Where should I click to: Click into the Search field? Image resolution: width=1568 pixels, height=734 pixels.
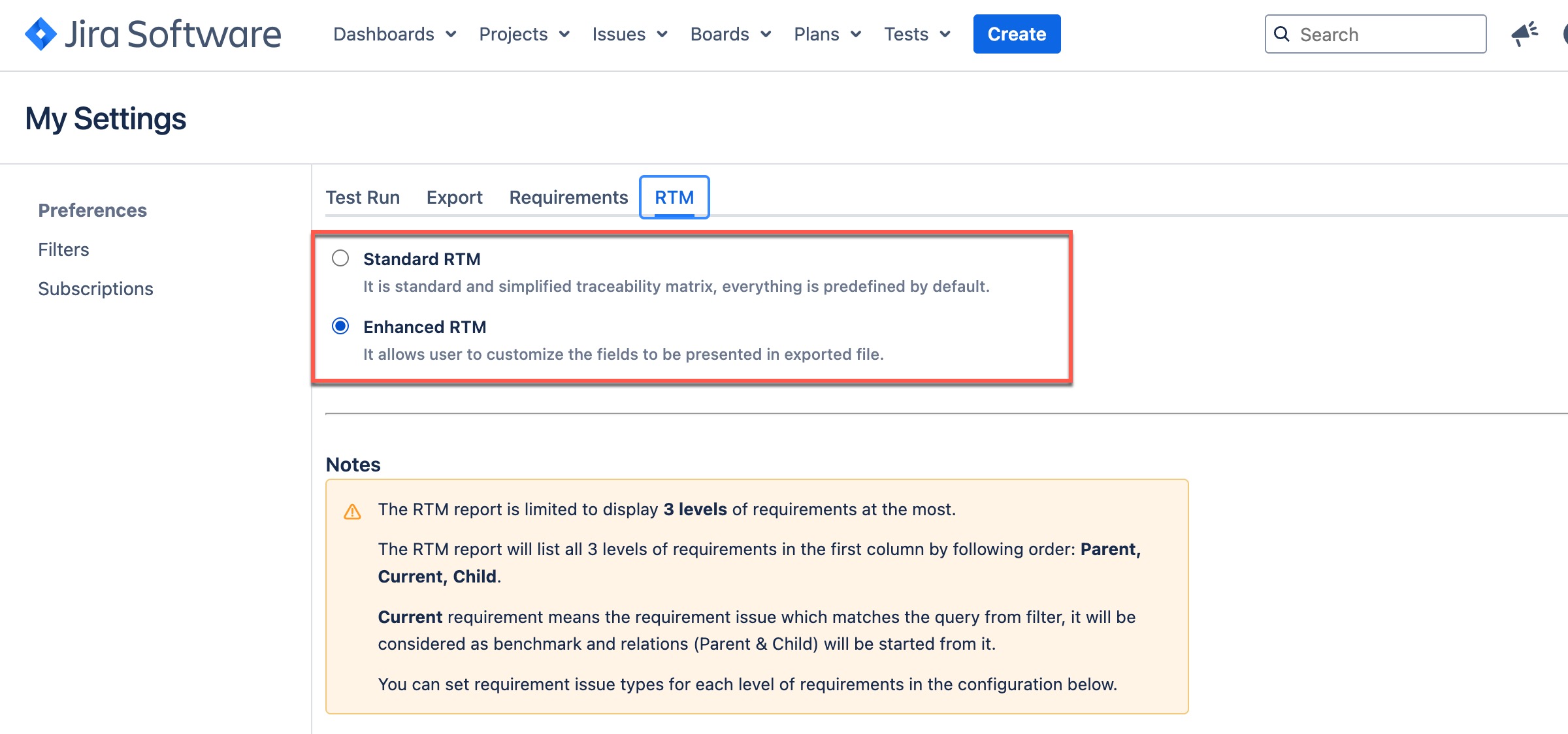pyautogui.click(x=1375, y=34)
